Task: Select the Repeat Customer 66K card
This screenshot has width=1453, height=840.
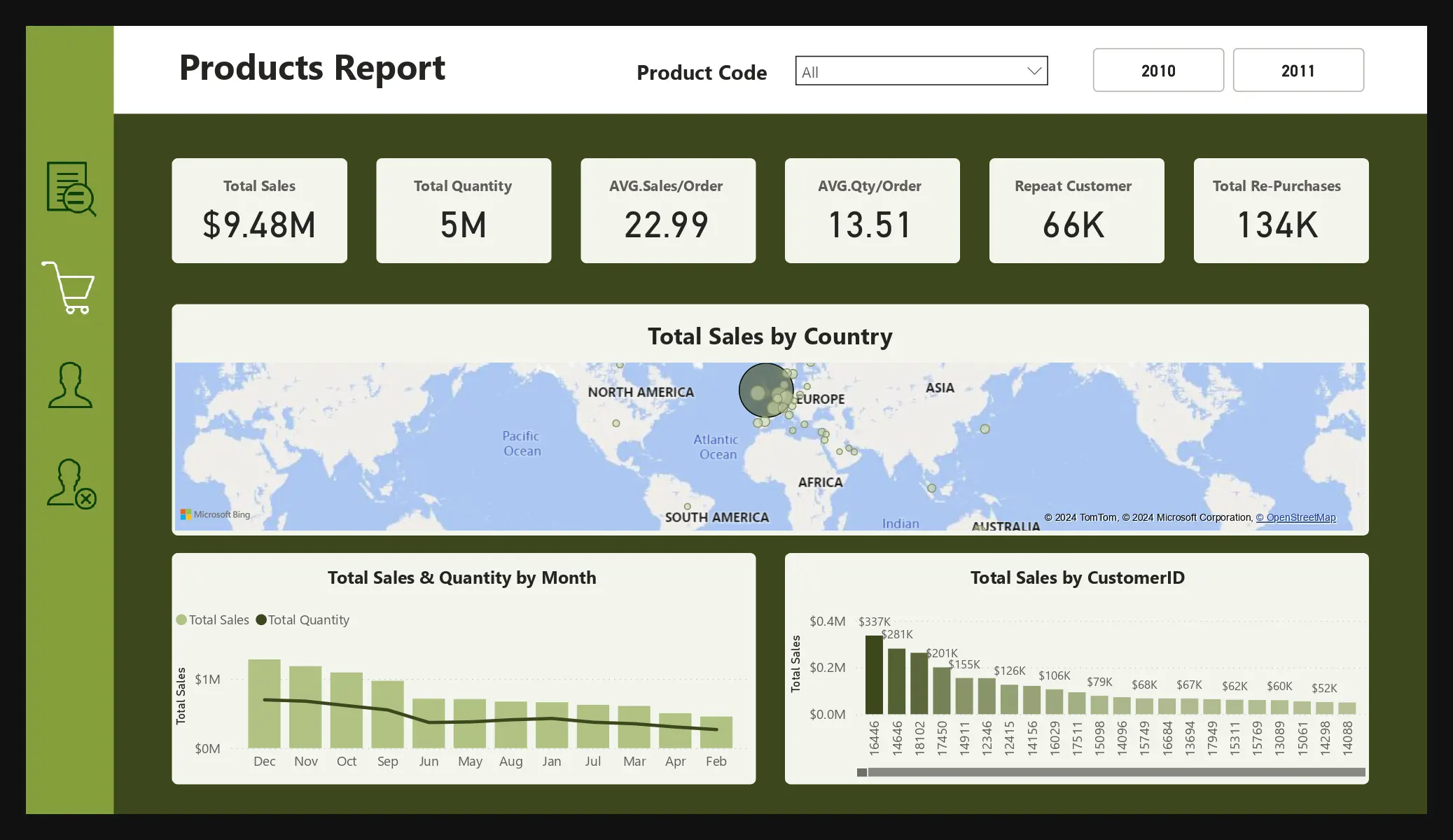Action: point(1076,211)
